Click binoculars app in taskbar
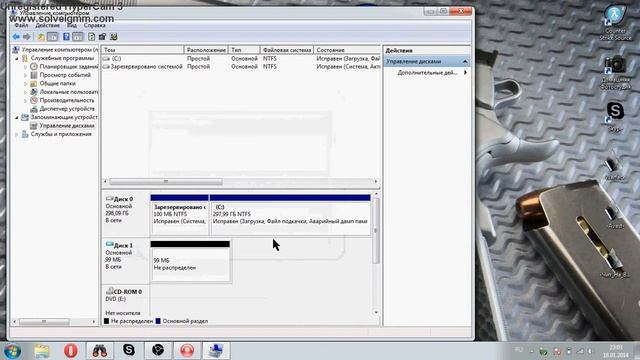The image size is (640, 360). click(x=100, y=350)
